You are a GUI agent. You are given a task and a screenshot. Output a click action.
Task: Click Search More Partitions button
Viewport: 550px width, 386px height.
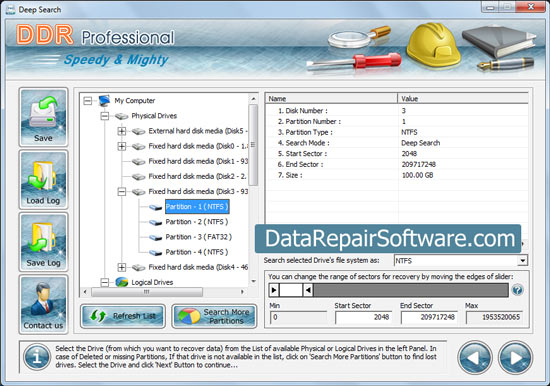[x=214, y=316]
